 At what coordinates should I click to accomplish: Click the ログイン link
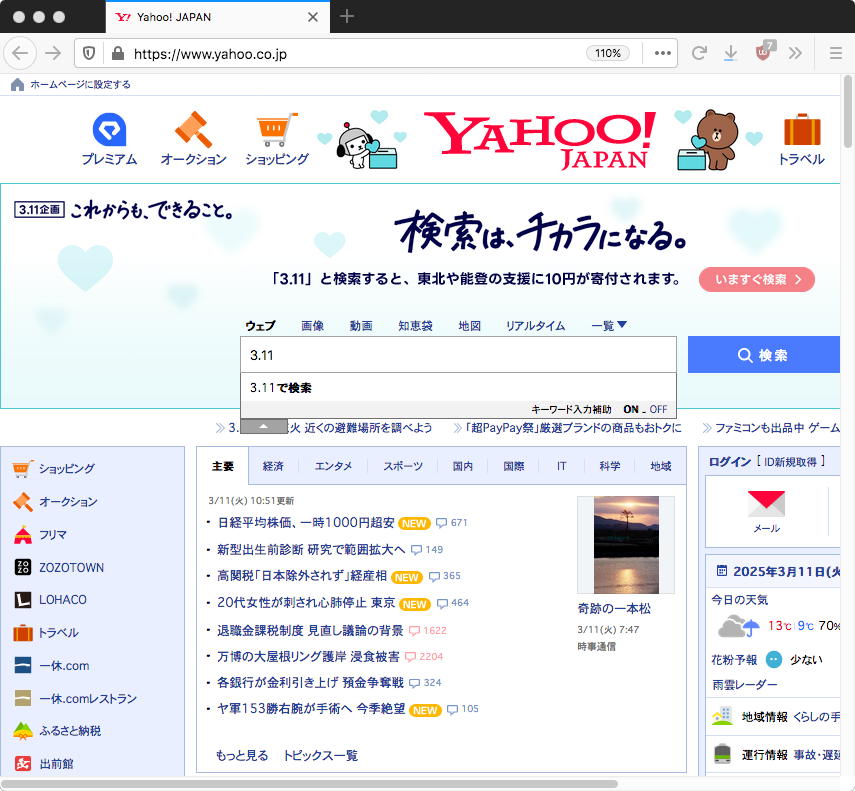tap(730, 462)
